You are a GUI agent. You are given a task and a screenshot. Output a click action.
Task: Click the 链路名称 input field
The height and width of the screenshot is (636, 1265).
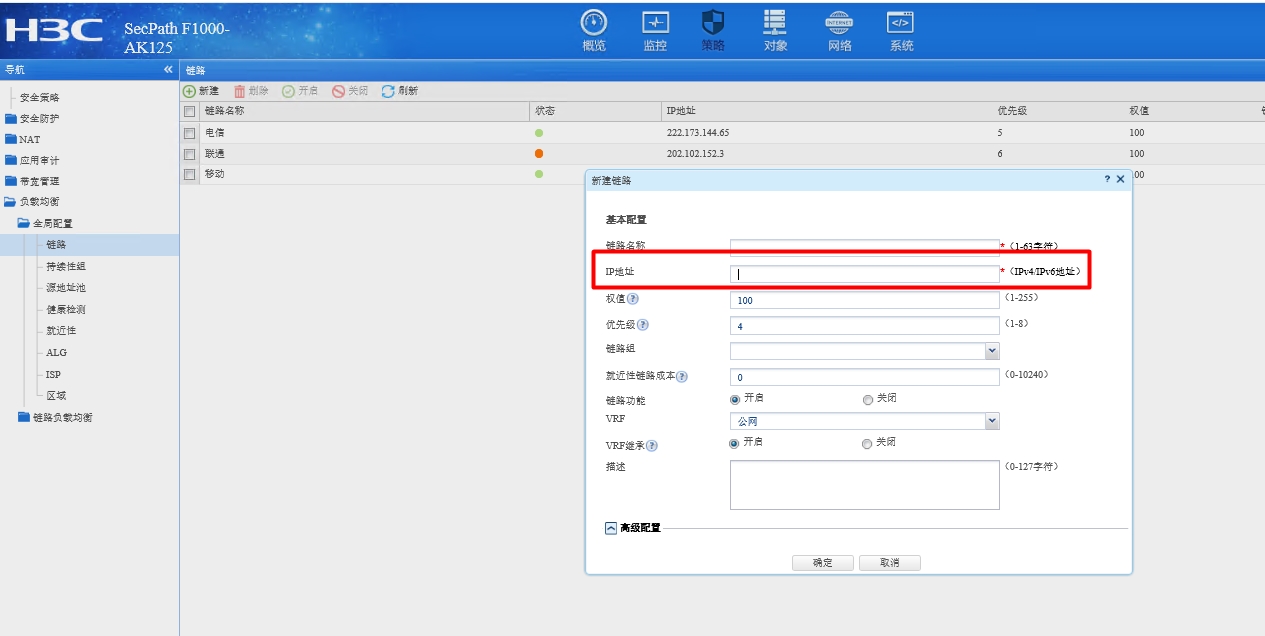coord(864,247)
